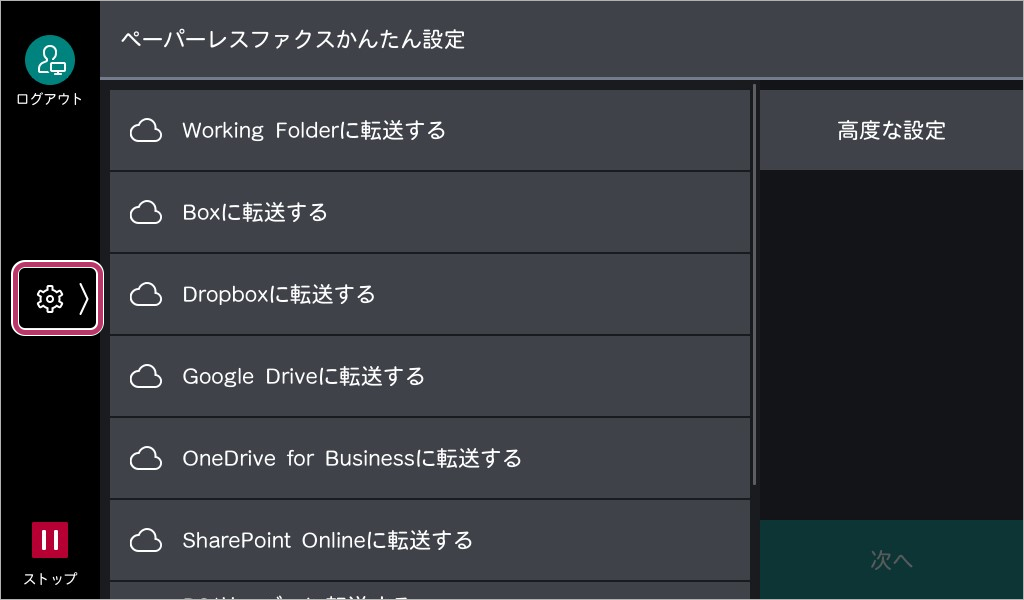The width and height of the screenshot is (1024, 600).
Task: Select Boxに転送する option
Action: pyautogui.click(x=430, y=213)
